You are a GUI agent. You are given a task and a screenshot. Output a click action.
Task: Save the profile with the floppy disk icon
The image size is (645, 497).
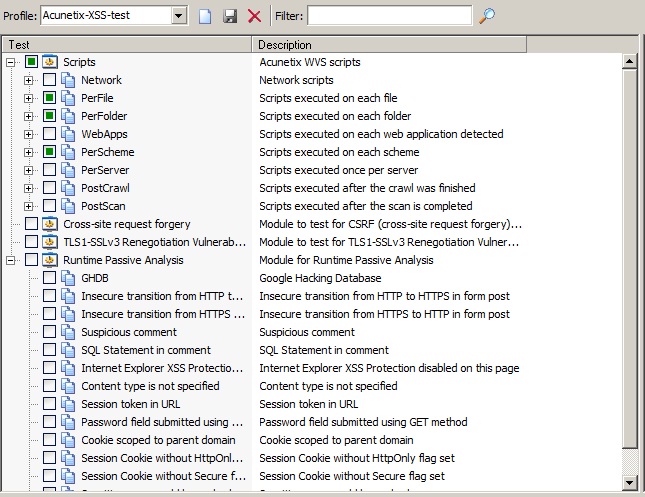pyautogui.click(x=230, y=16)
